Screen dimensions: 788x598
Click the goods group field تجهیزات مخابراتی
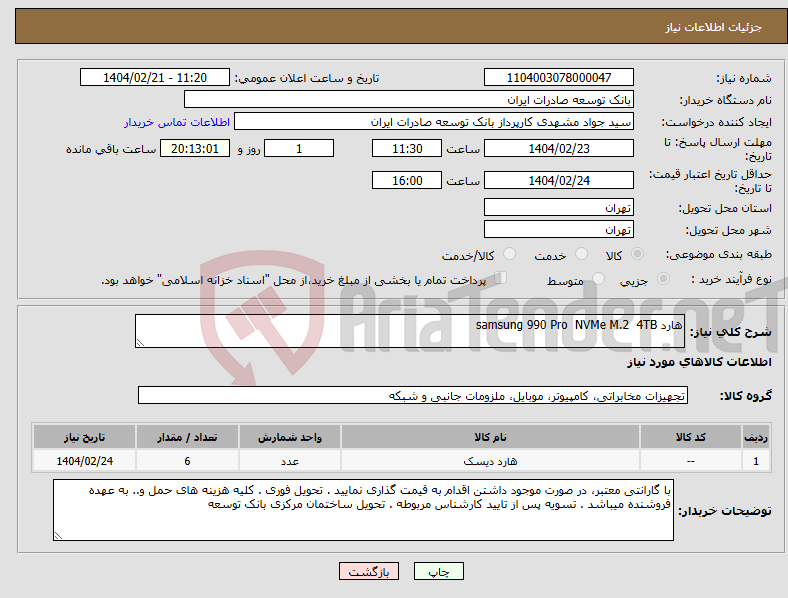pos(413,395)
